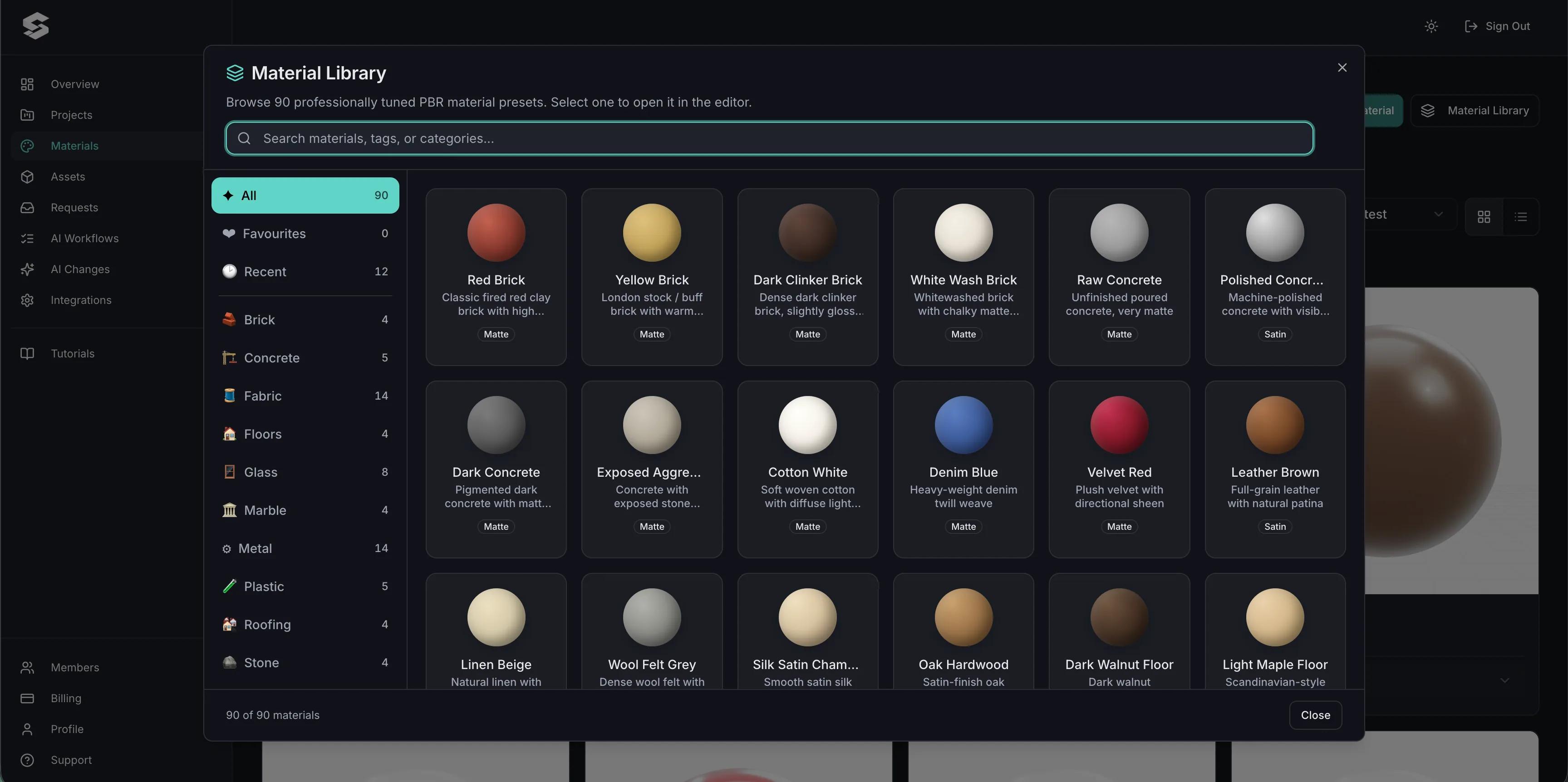The image size is (1568, 782).
Task: Click the app logo icon in the sidebar
Action: (x=35, y=25)
